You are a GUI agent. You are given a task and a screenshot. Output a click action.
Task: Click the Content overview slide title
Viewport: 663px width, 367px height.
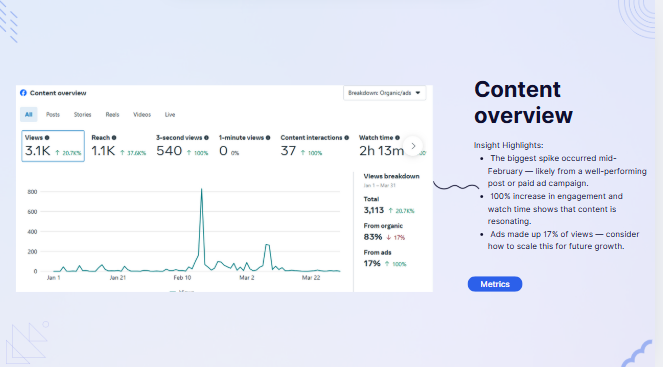pos(523,102)
